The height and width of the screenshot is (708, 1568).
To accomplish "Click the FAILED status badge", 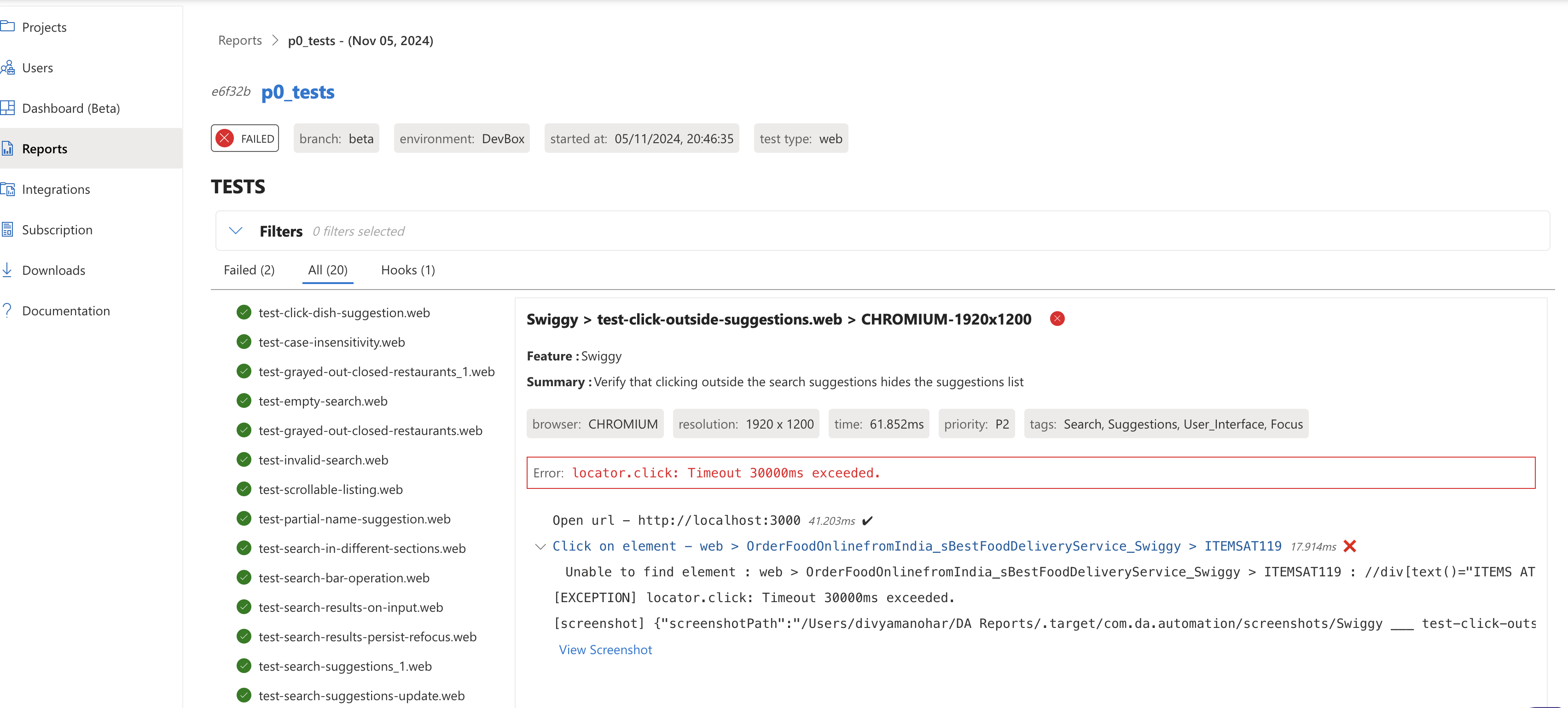I will (x=244, y=138).
